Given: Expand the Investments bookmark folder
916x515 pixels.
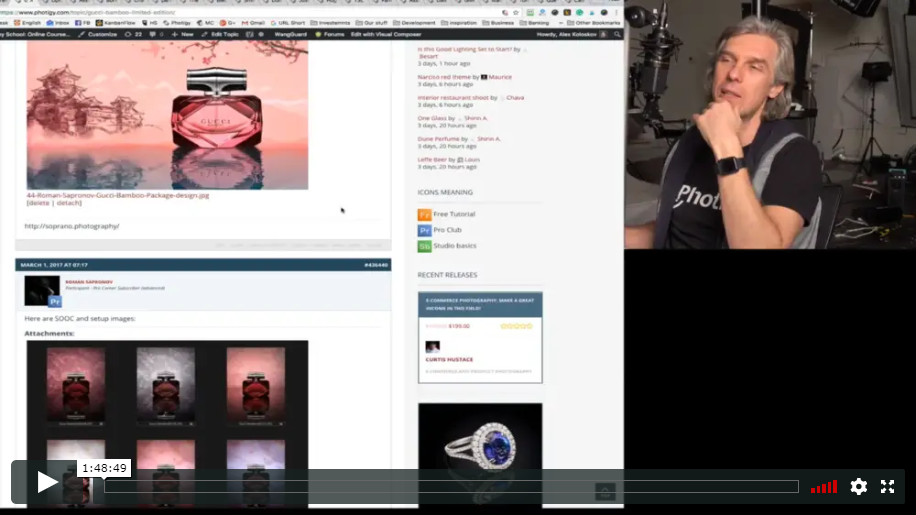Looking at the screenshot, I should coord(330,23).
